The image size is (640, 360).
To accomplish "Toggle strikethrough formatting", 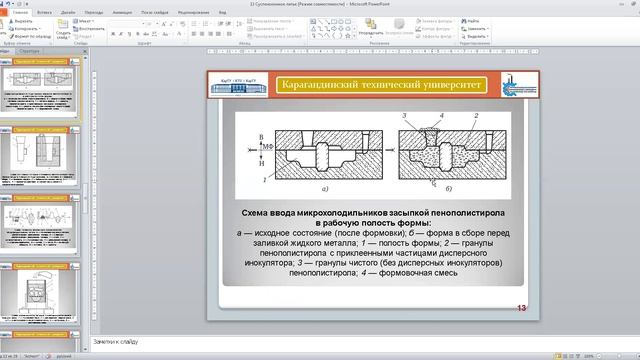I will [146, 34].
